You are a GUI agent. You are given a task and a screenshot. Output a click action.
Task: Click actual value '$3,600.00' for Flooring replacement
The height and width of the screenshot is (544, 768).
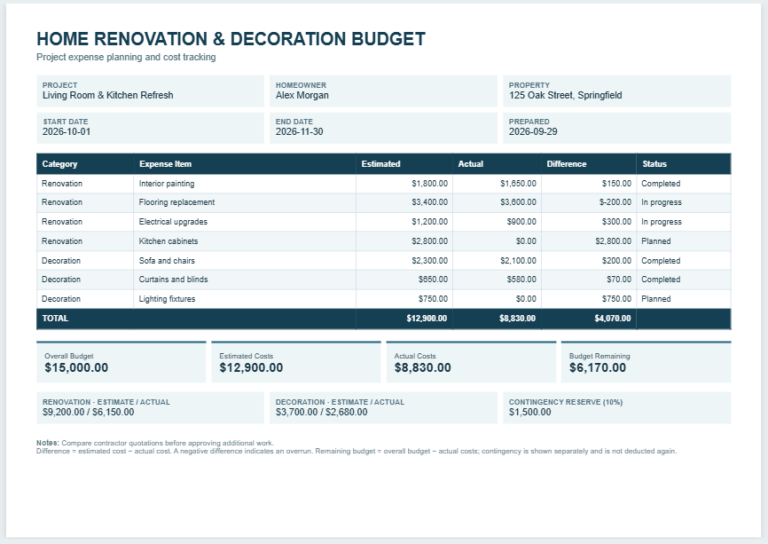coord(518,202)
